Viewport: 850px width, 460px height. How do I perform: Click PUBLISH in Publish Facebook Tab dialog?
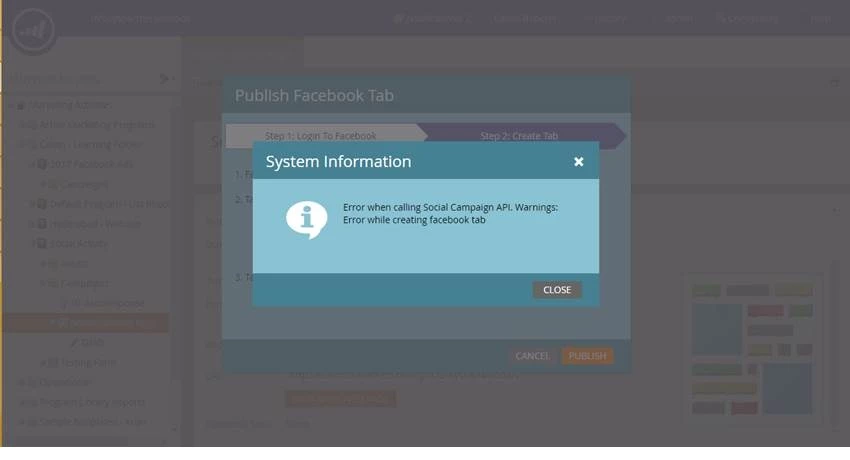tap(587, 356)
